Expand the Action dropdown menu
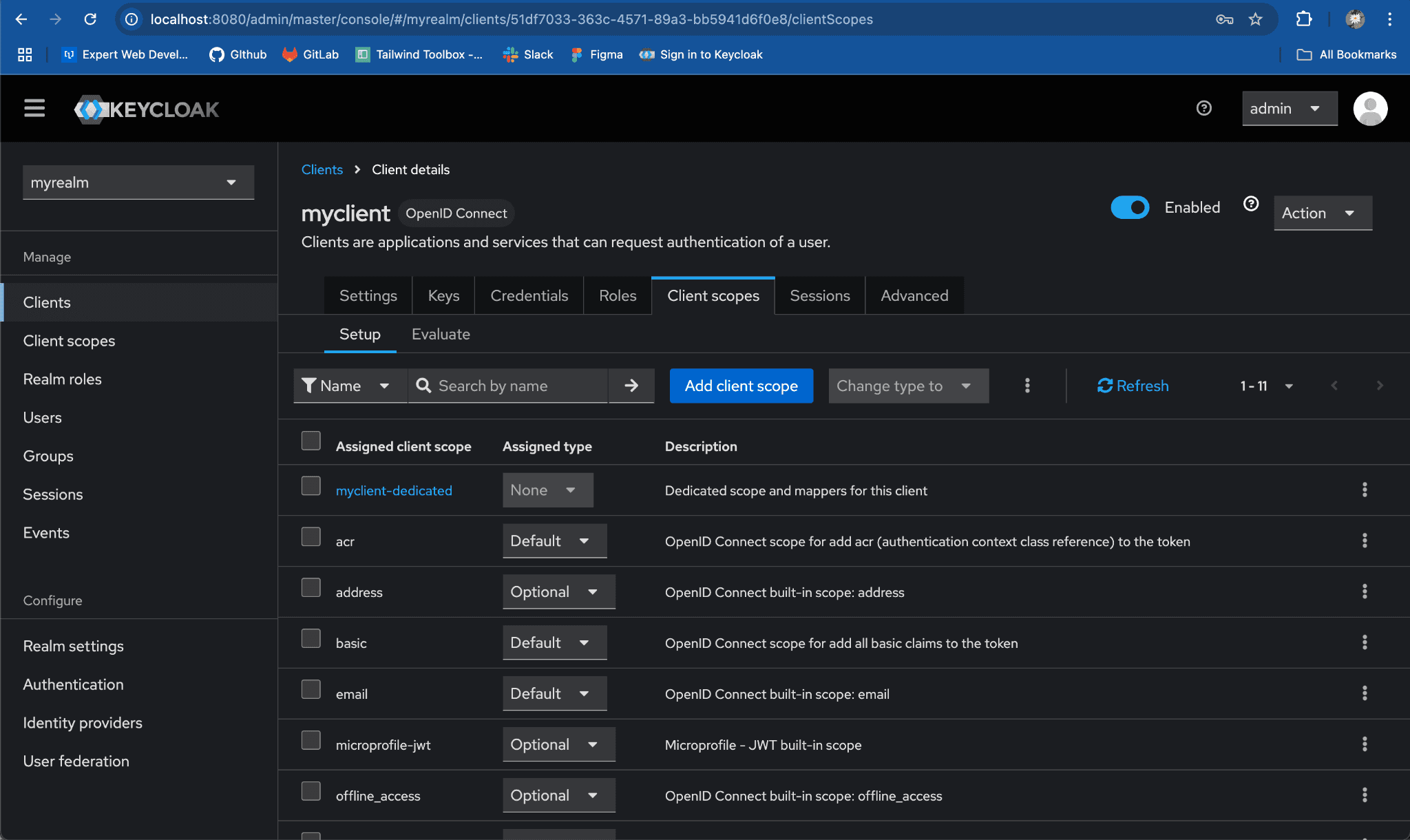1410x840 pixels. pyautogui.click(x=1322, y=213)
